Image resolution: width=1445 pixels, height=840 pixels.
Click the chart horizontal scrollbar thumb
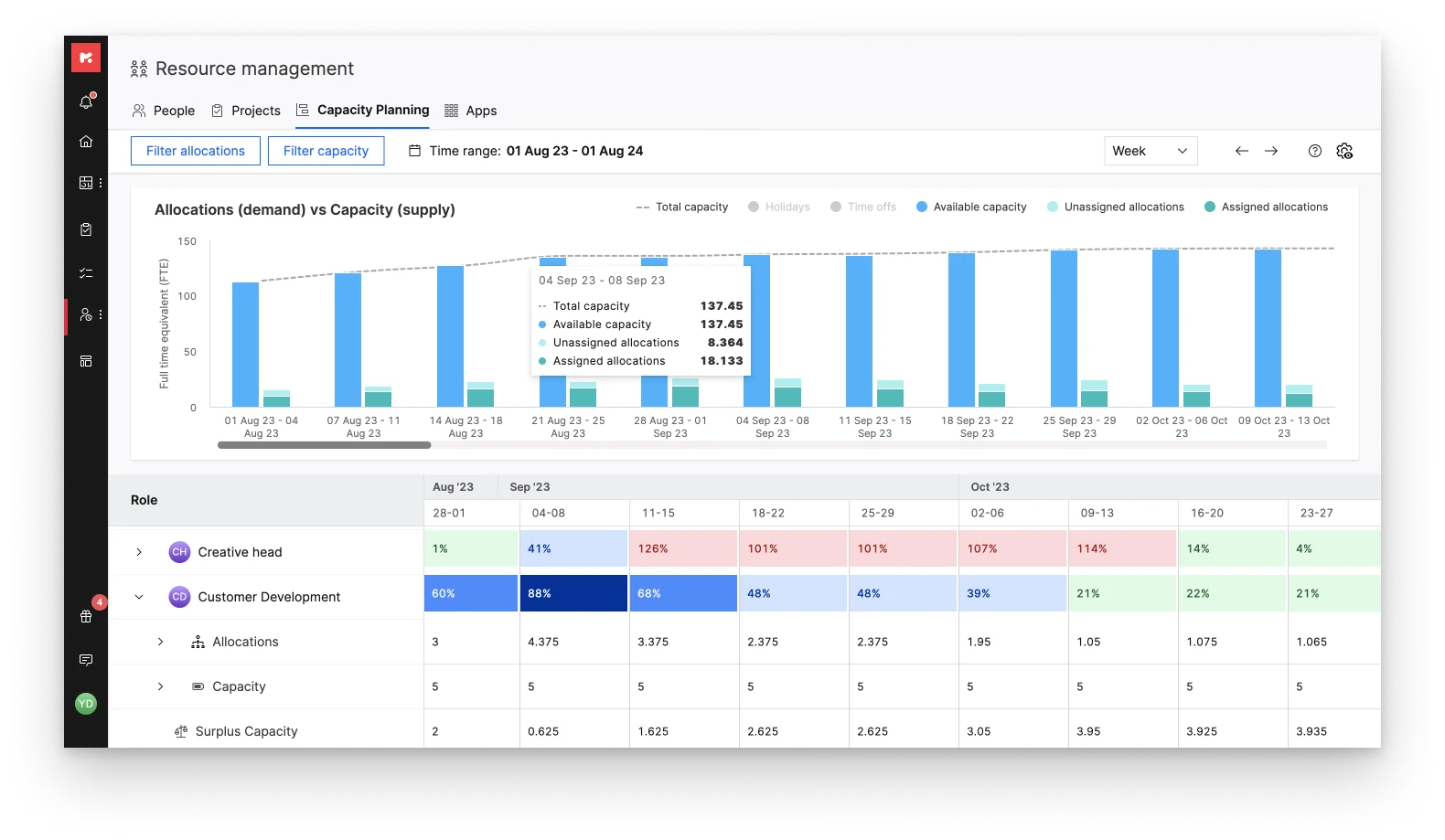click(325, 445)
